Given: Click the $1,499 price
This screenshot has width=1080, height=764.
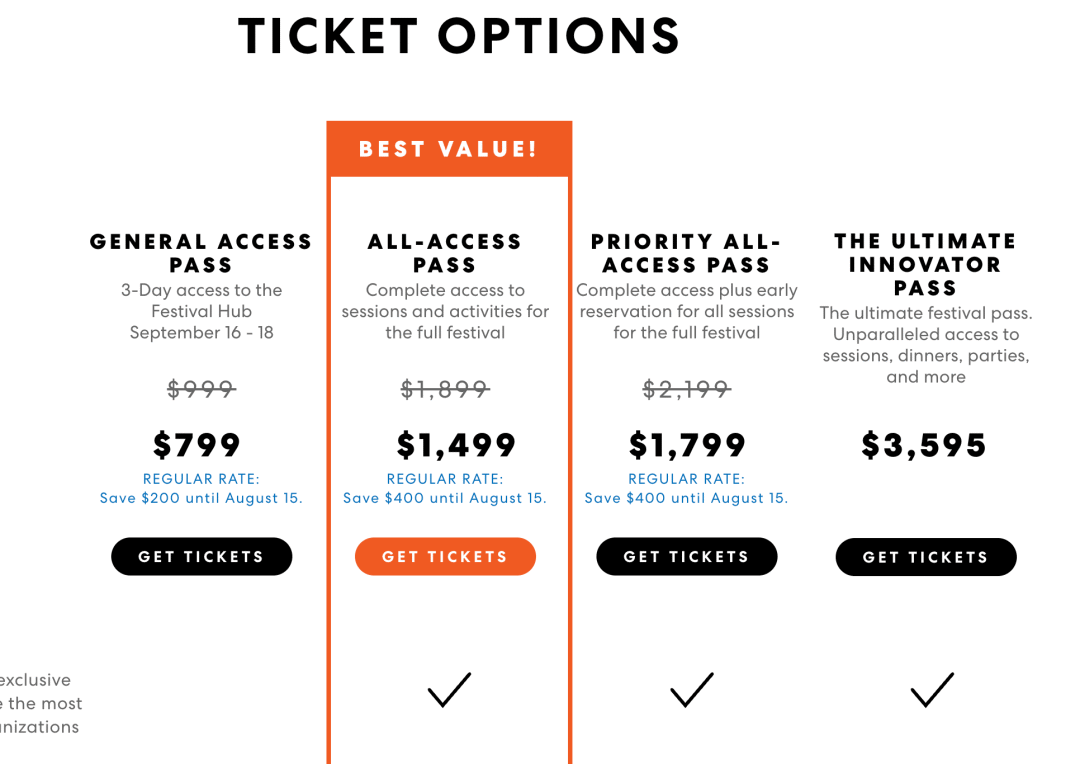Looking at the screenshot, I should pos(456,444).
